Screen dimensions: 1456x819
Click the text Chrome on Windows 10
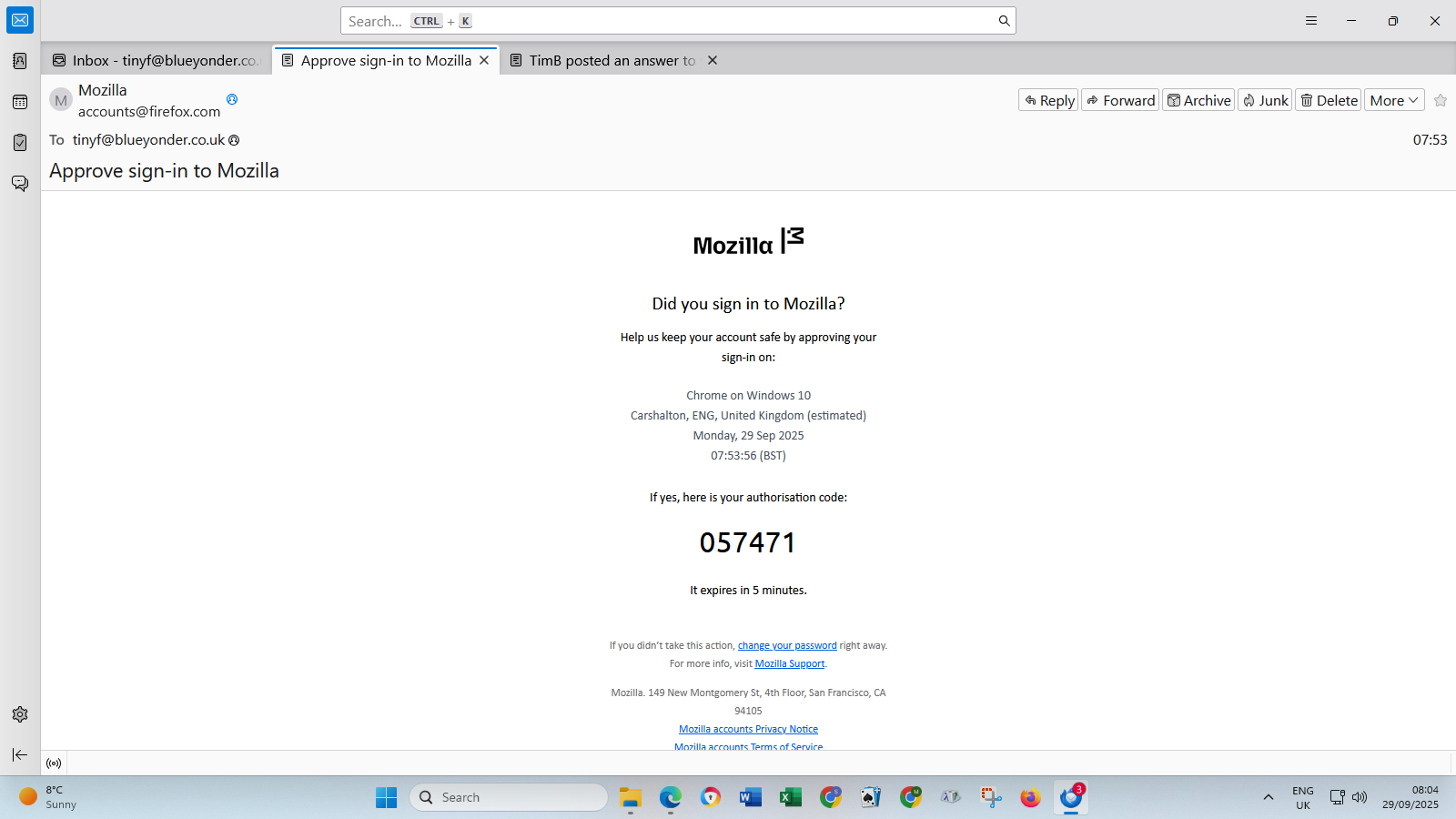[x=748, y=395]
